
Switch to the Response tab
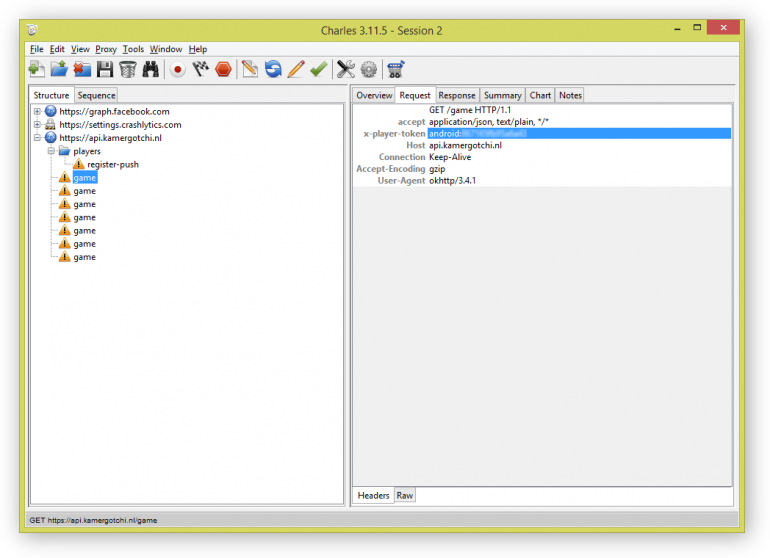[x=457, y=95]
